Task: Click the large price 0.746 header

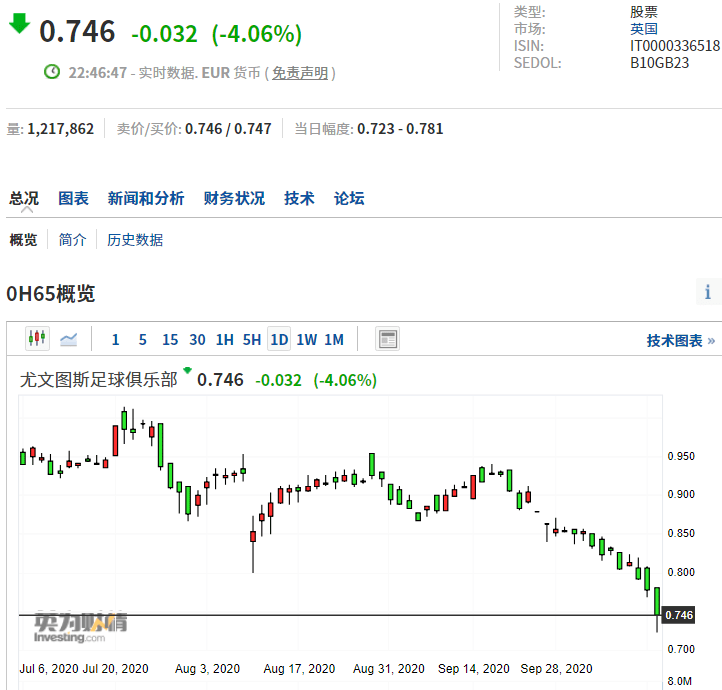Action: point(77,31)
